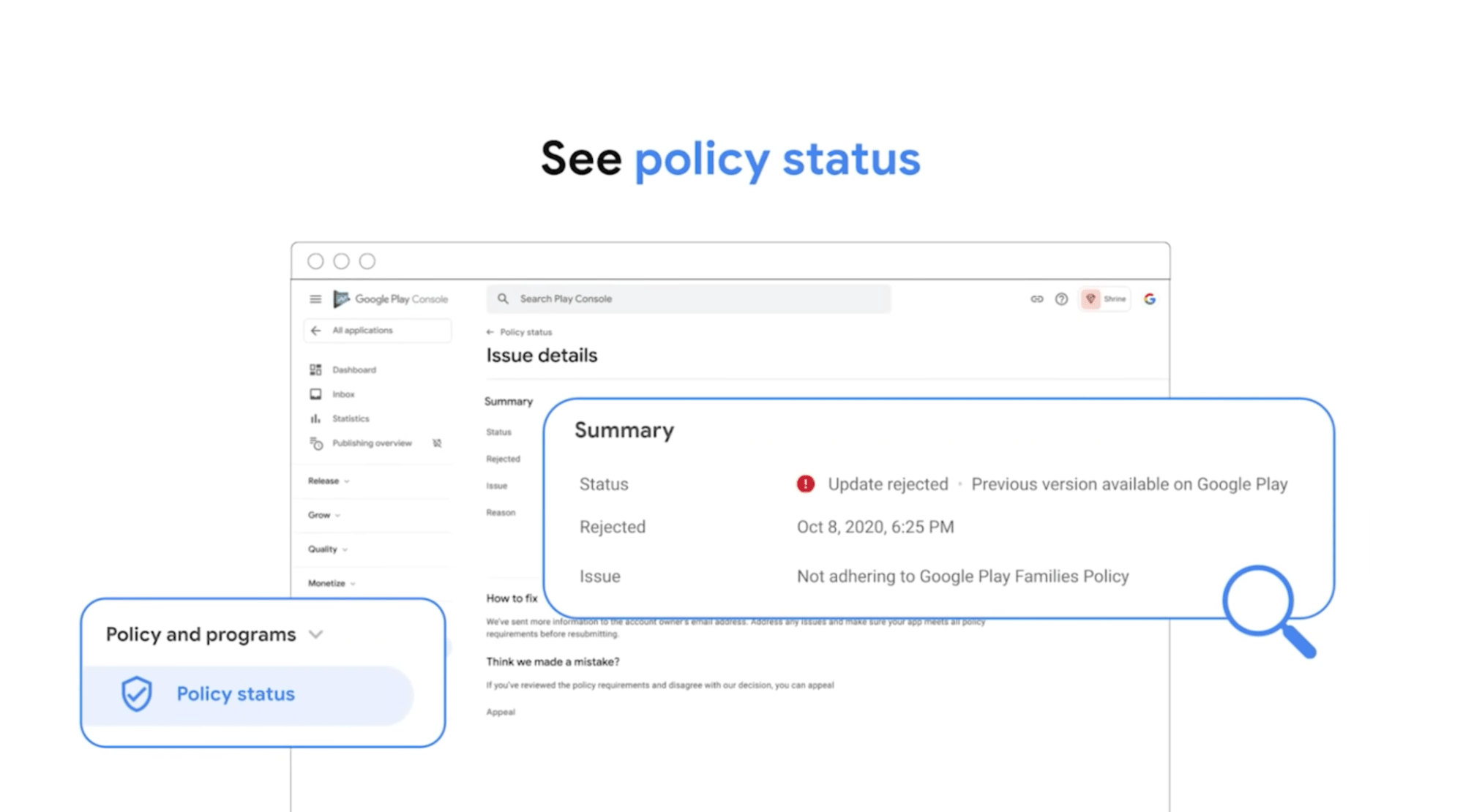Go back to All applications
The height and width of the screenshot is (812, 1463).
[377, 331]
